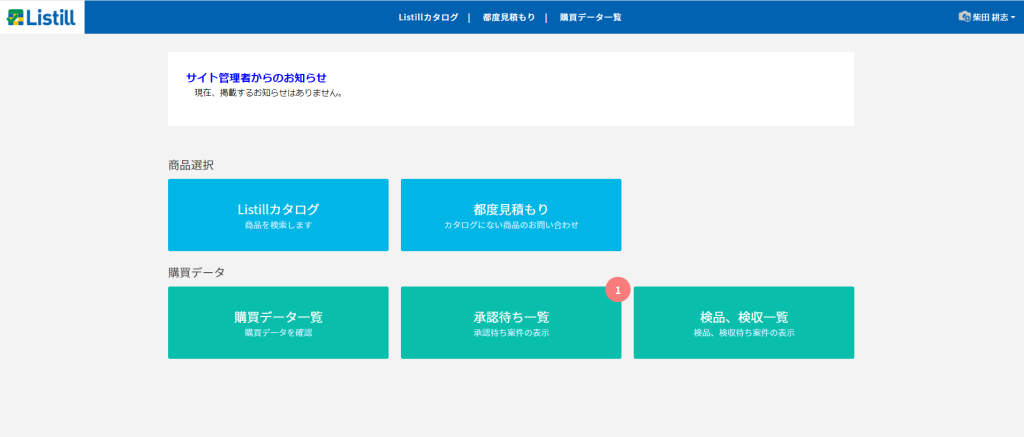Click the 購買データ section label
1024x437 pixels.
[196, 272]
